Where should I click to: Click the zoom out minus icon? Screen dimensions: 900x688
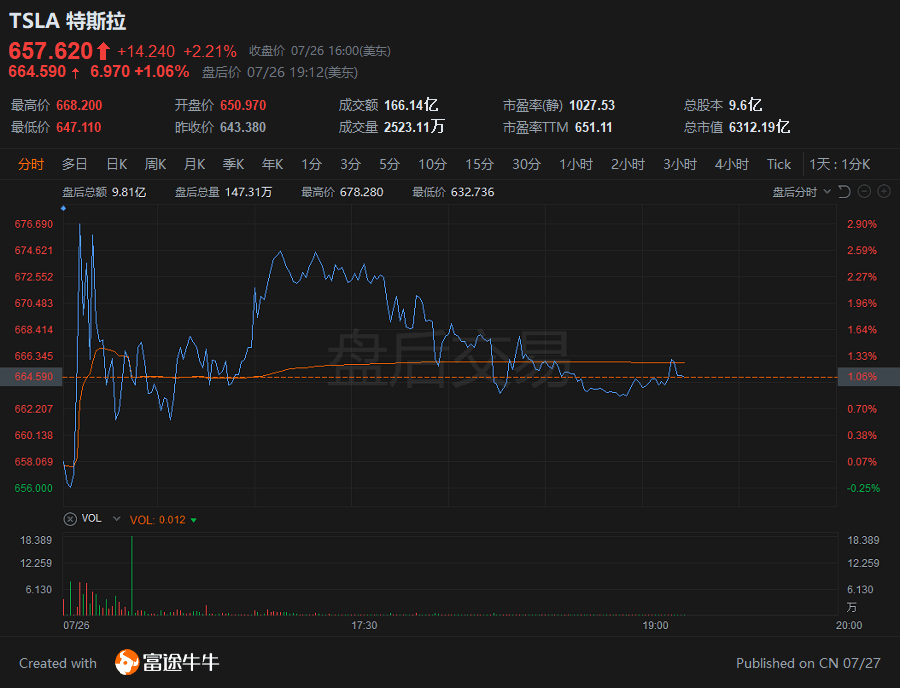pos(864,192)
